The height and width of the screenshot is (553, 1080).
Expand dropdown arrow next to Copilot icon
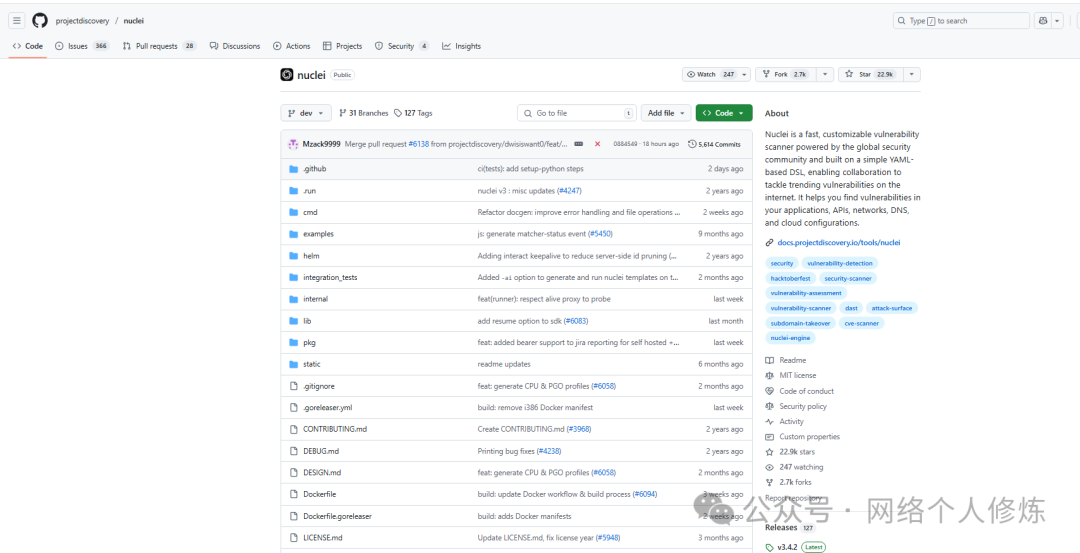[x=1058, y=21]
